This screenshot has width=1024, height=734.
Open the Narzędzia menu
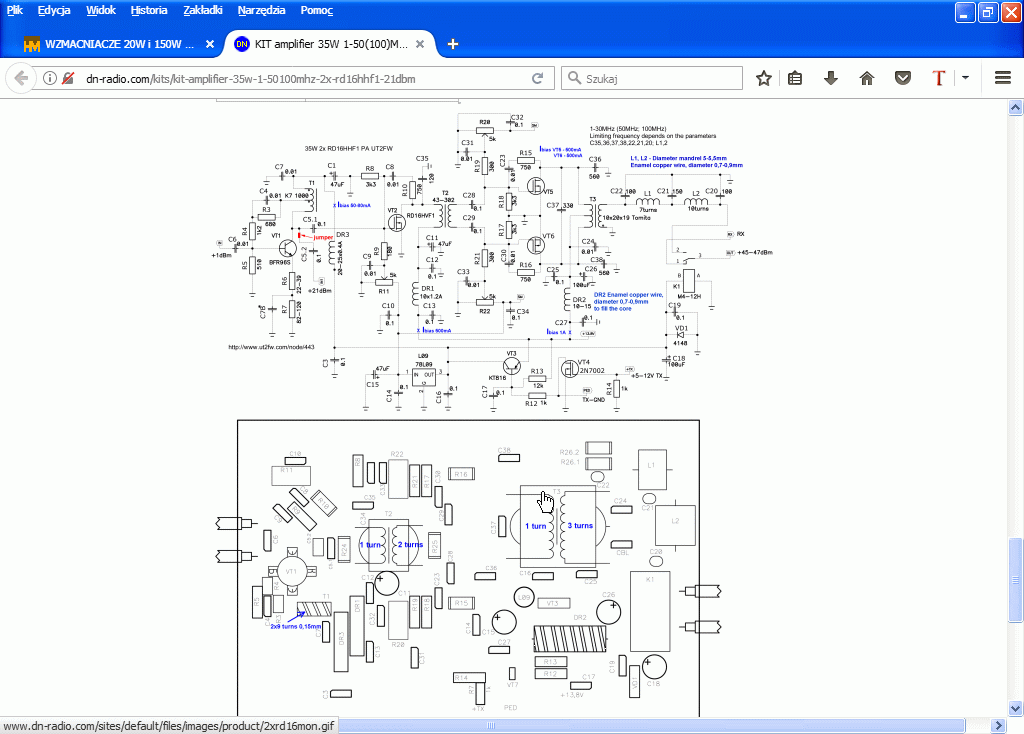(261, 11)
